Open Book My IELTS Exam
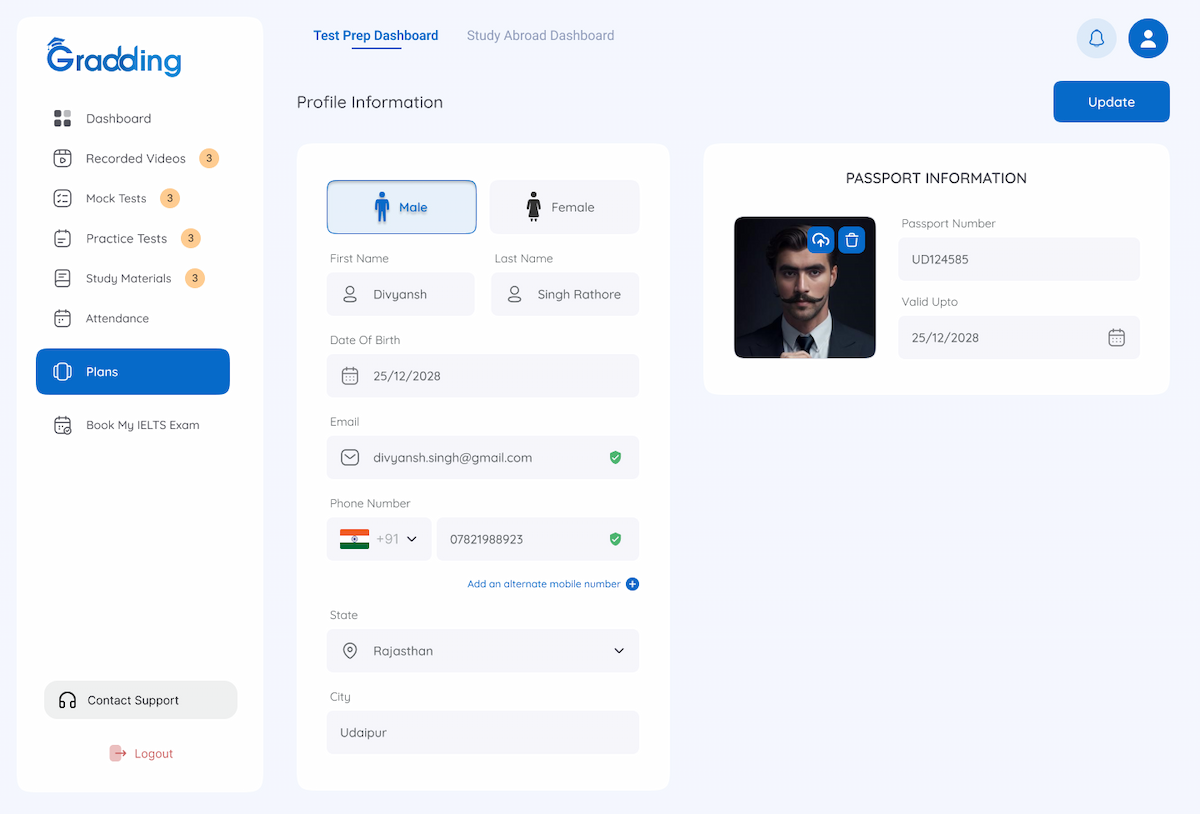 [x=142, y=425]
